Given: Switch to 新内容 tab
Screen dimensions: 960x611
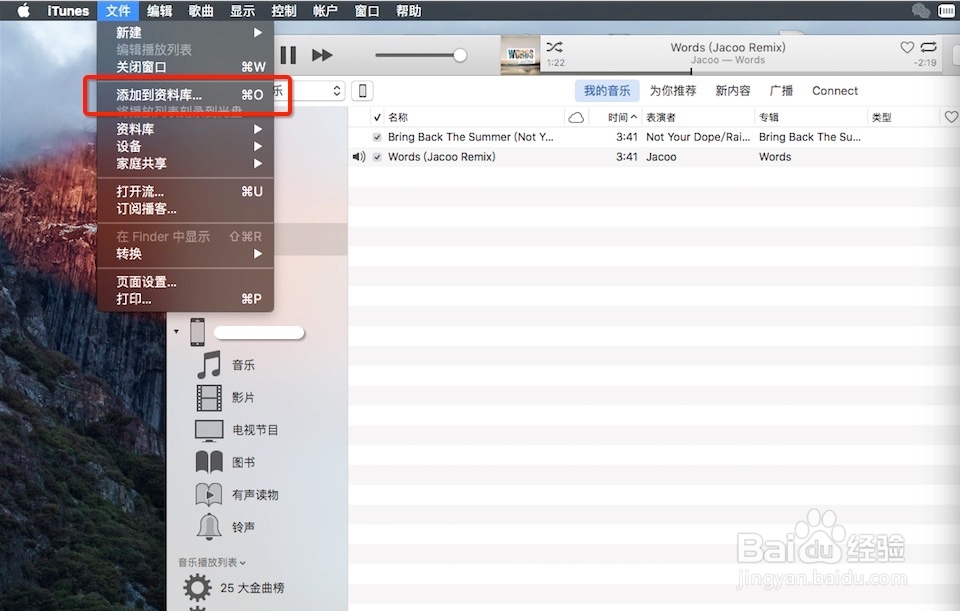Looking at the screenshot, I should [x=733, y=91].
